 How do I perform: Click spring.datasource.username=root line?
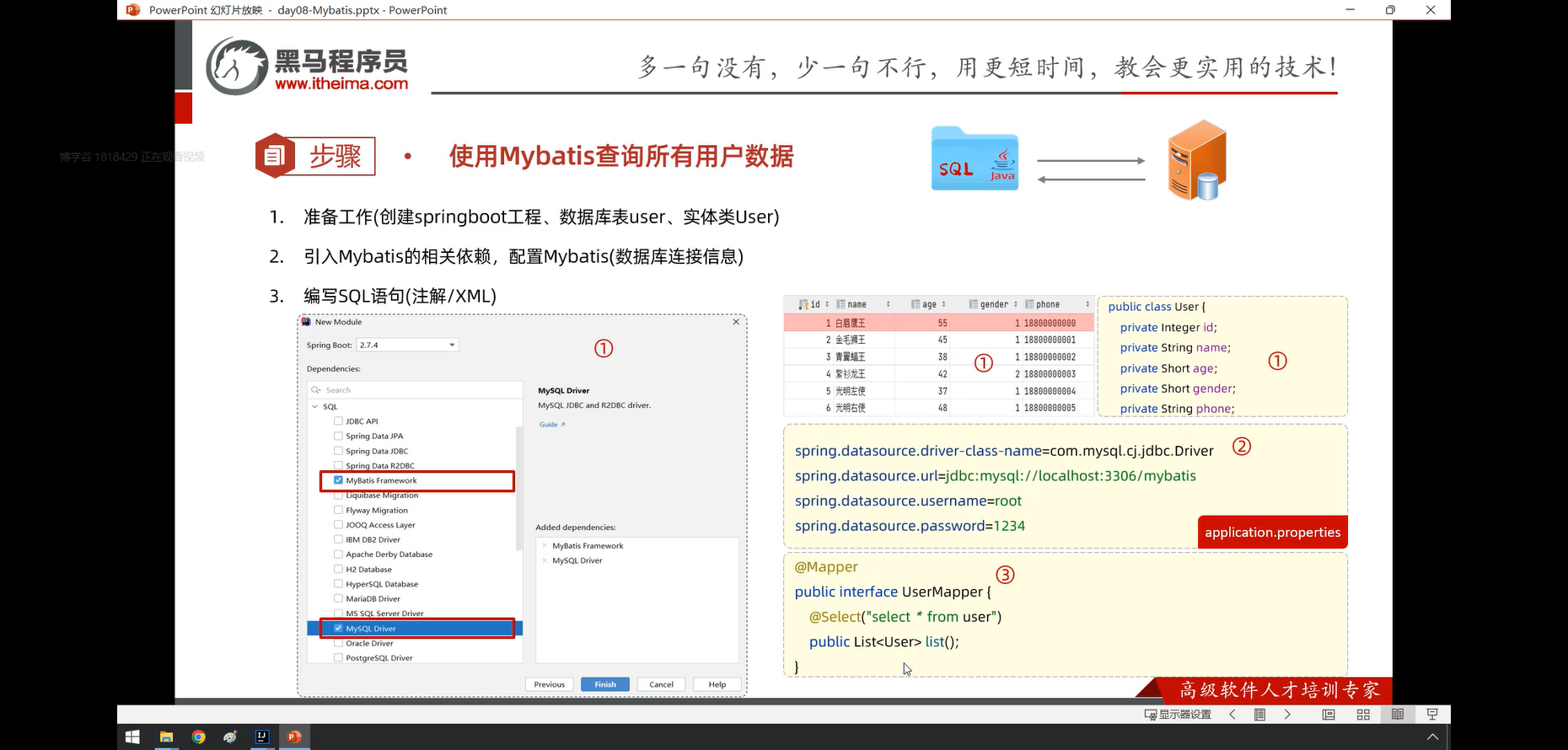click(908, 501)
